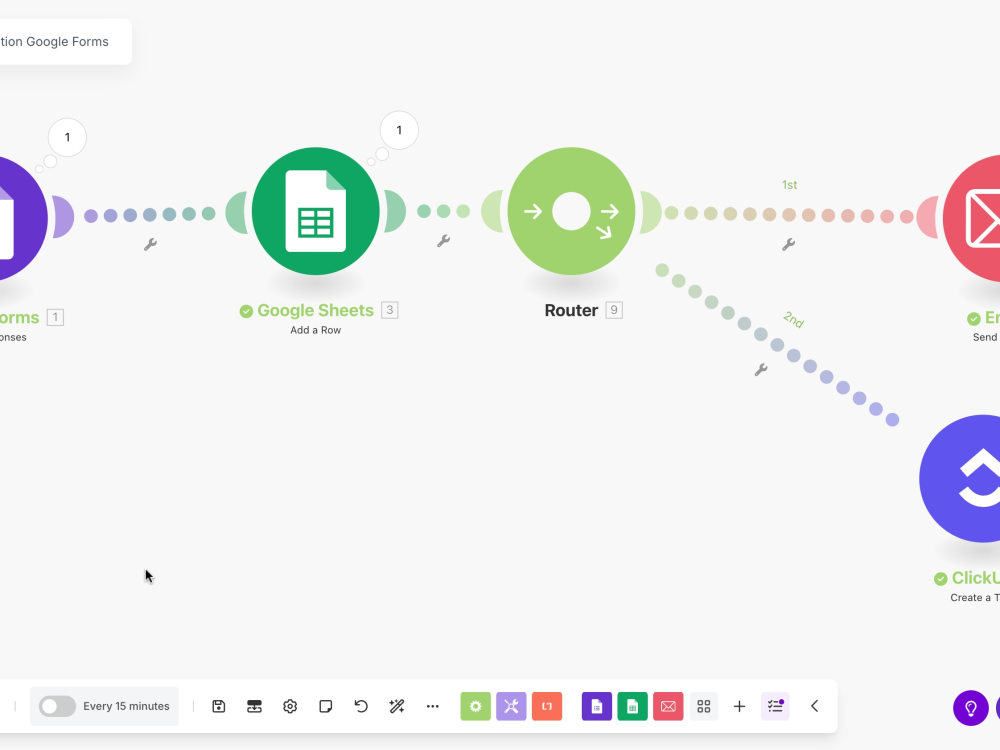Open the Every 15 minutes schedule setting

(x=126, y=706)
